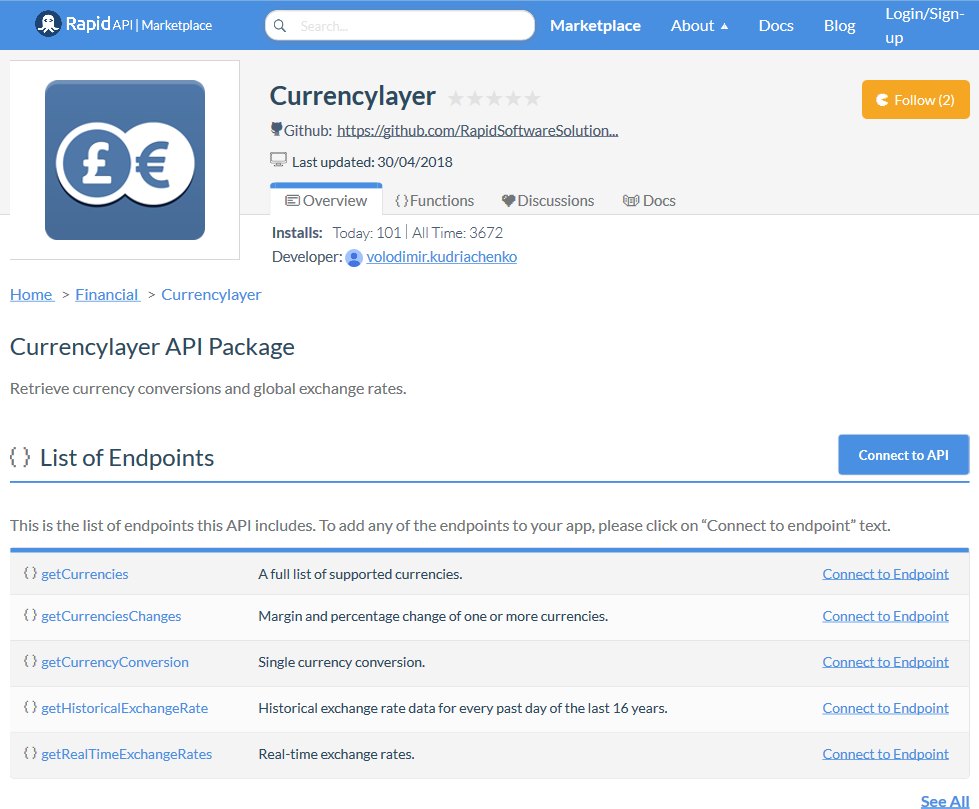The image size is (979, 809).
Task: Click the braces icon beside getCurrencyConversion
Action: pyautogui.click(x=30, y=661)
